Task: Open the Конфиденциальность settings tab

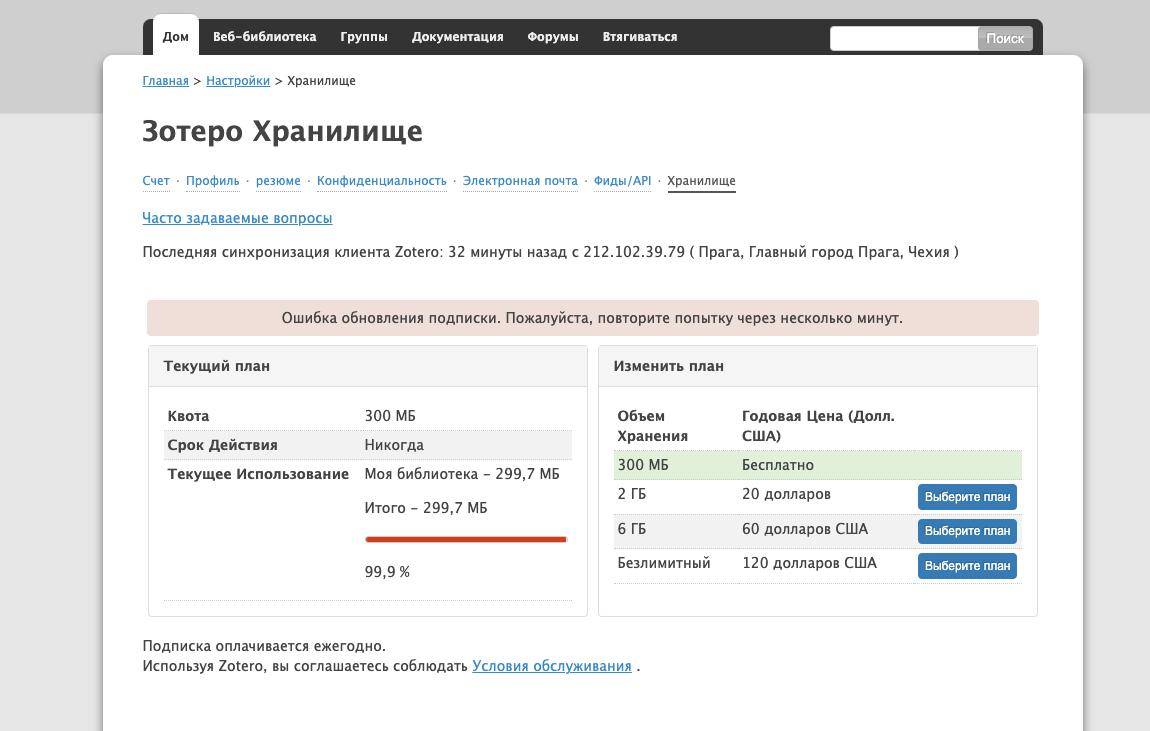Action: pos(381,181)
